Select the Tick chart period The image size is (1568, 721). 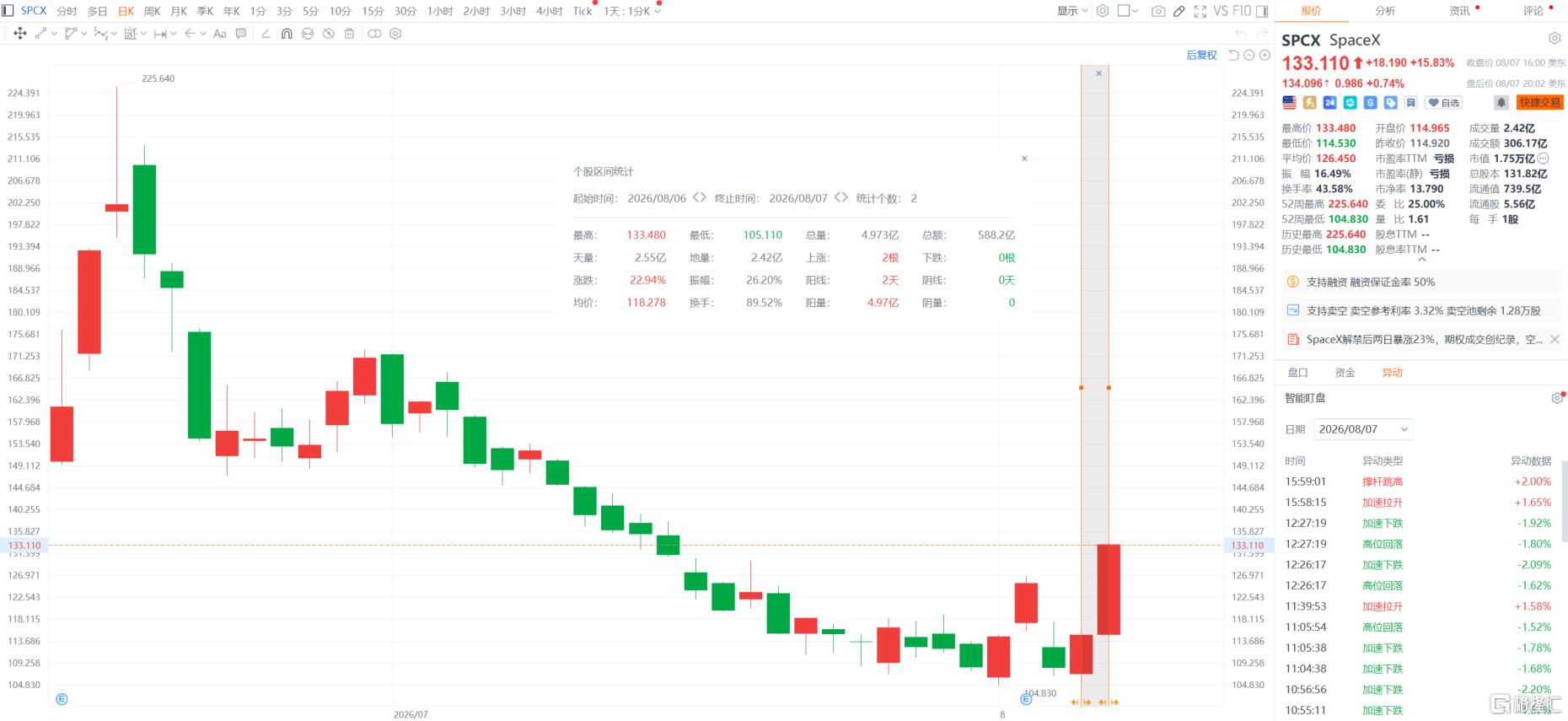point(583,11)
